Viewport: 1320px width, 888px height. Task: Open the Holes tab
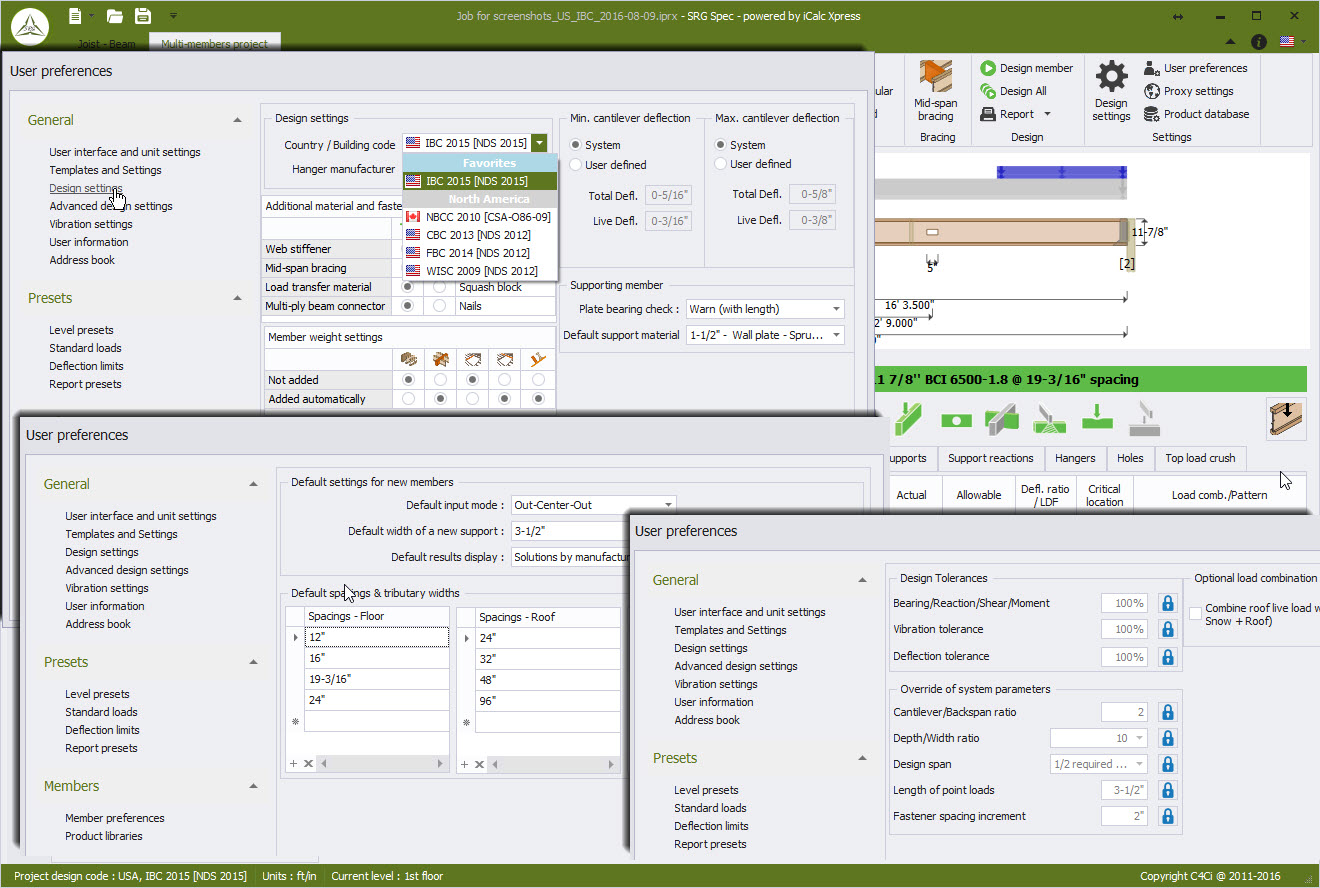pos(1130,458)
